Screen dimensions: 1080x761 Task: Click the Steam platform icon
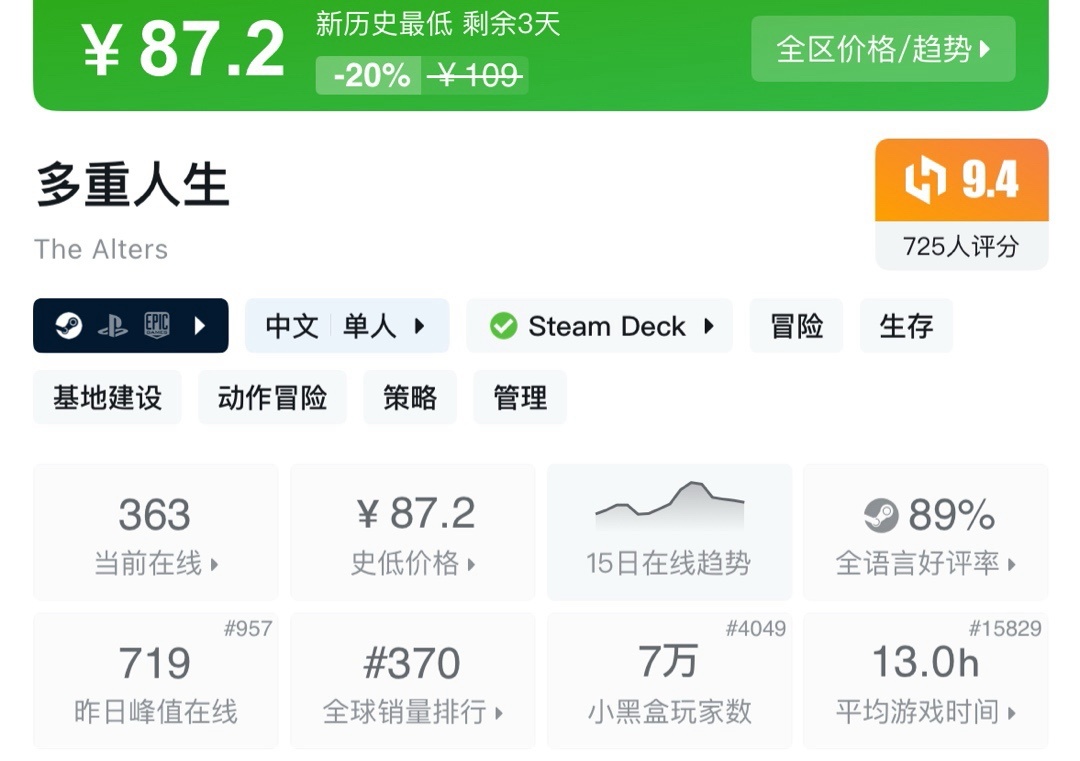(69, 326)
